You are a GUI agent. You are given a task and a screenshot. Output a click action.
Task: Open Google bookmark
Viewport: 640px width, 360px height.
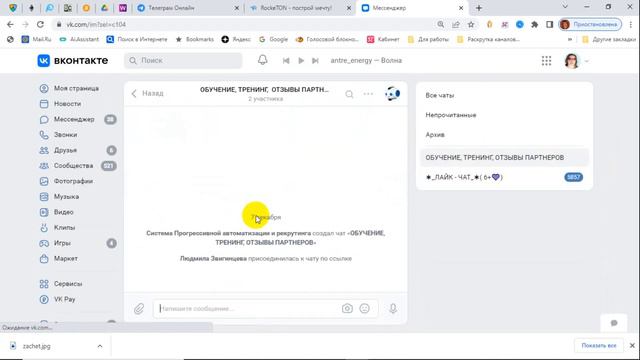coord(273,40)
